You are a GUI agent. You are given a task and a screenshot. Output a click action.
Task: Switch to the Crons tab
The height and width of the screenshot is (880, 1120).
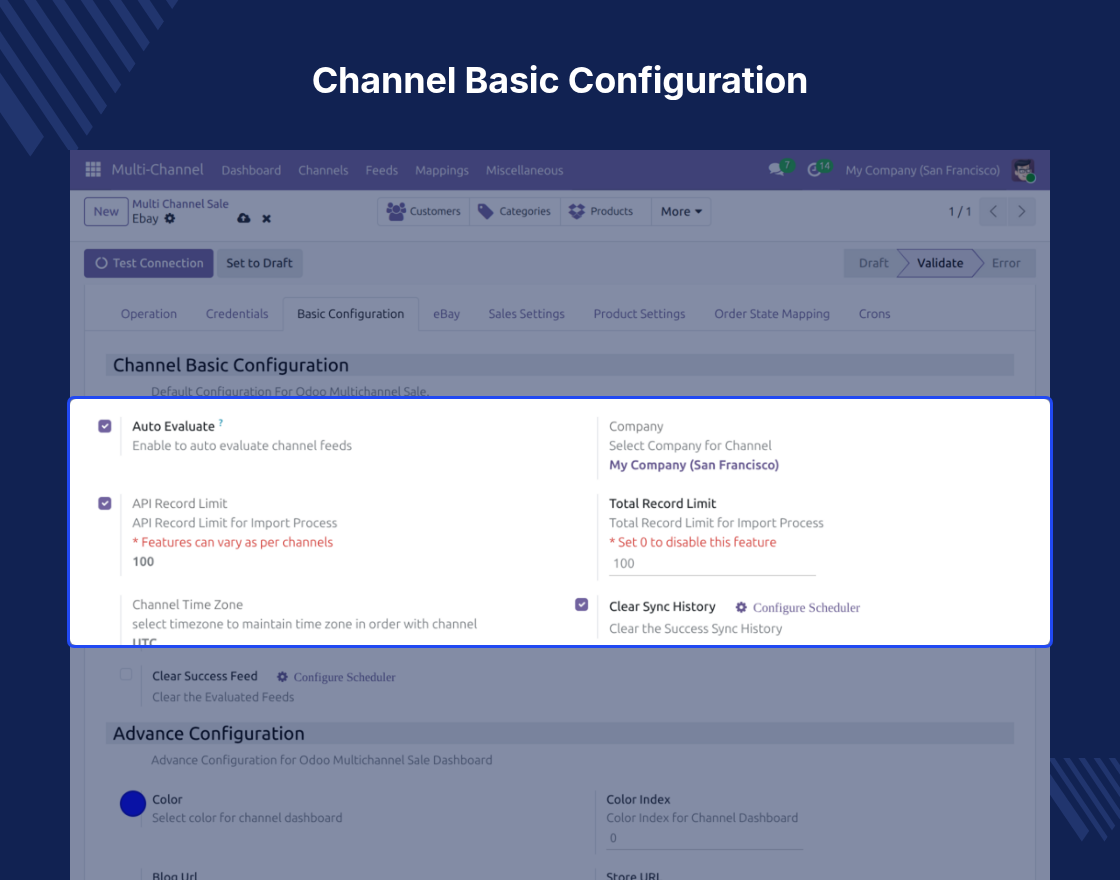pos(874,314)
